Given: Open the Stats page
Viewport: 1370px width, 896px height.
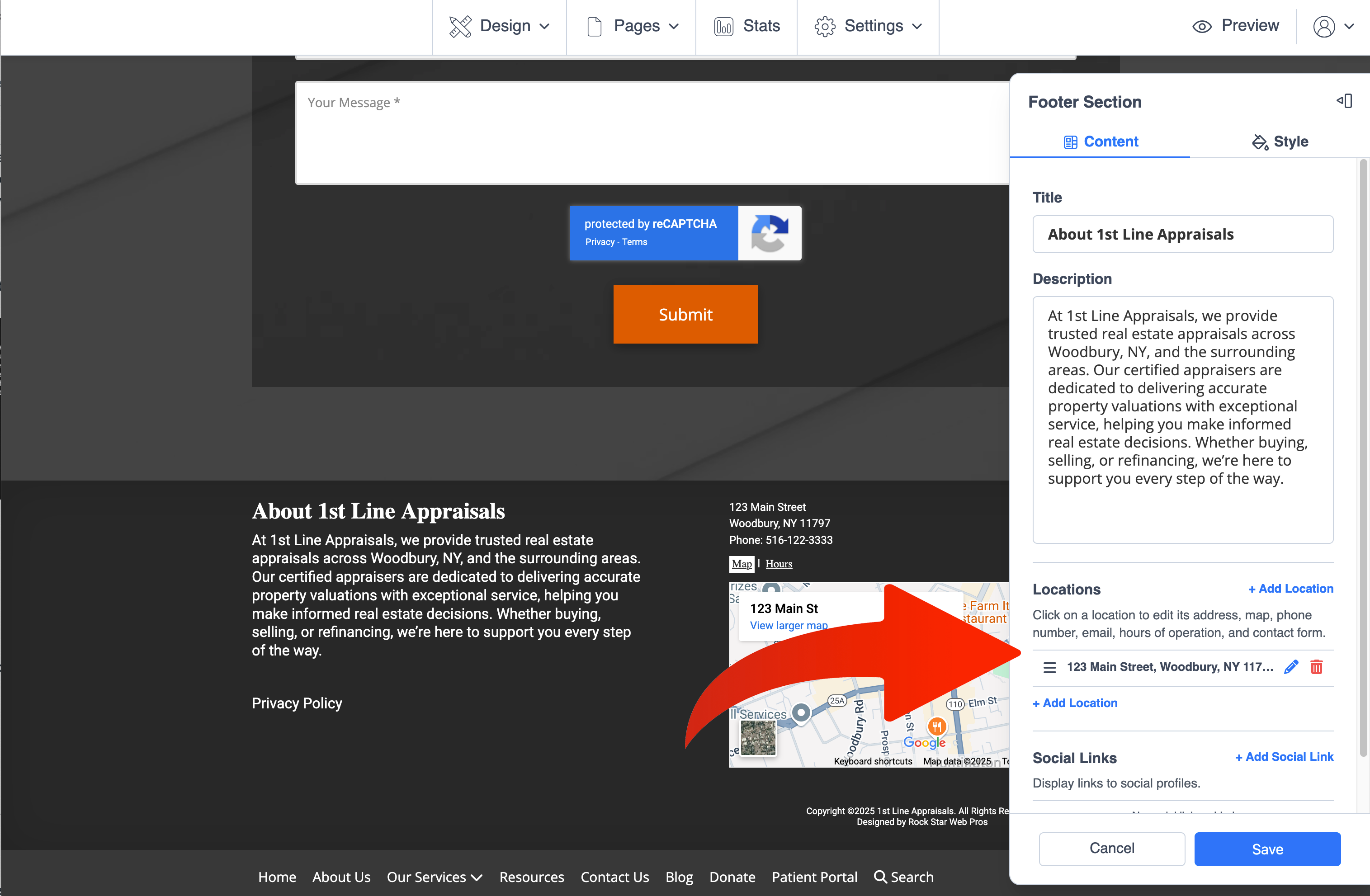Looking at the screenshot, I should [x=746, y=26].
